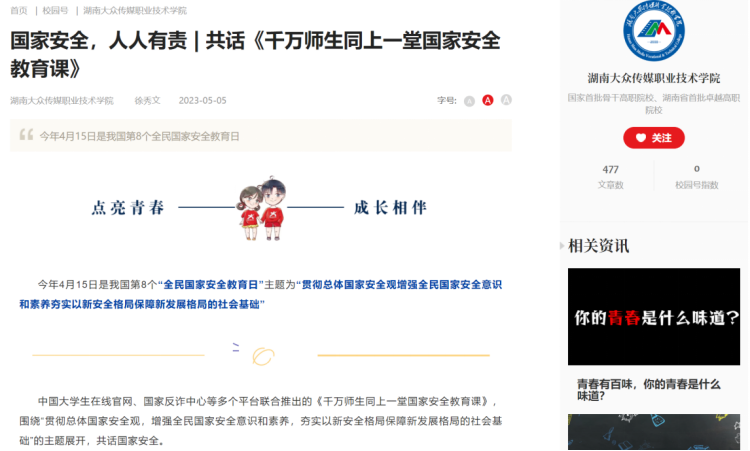Open the 青春有百味 related article link
Screen dimensions: 750x451
coord(649,389)
